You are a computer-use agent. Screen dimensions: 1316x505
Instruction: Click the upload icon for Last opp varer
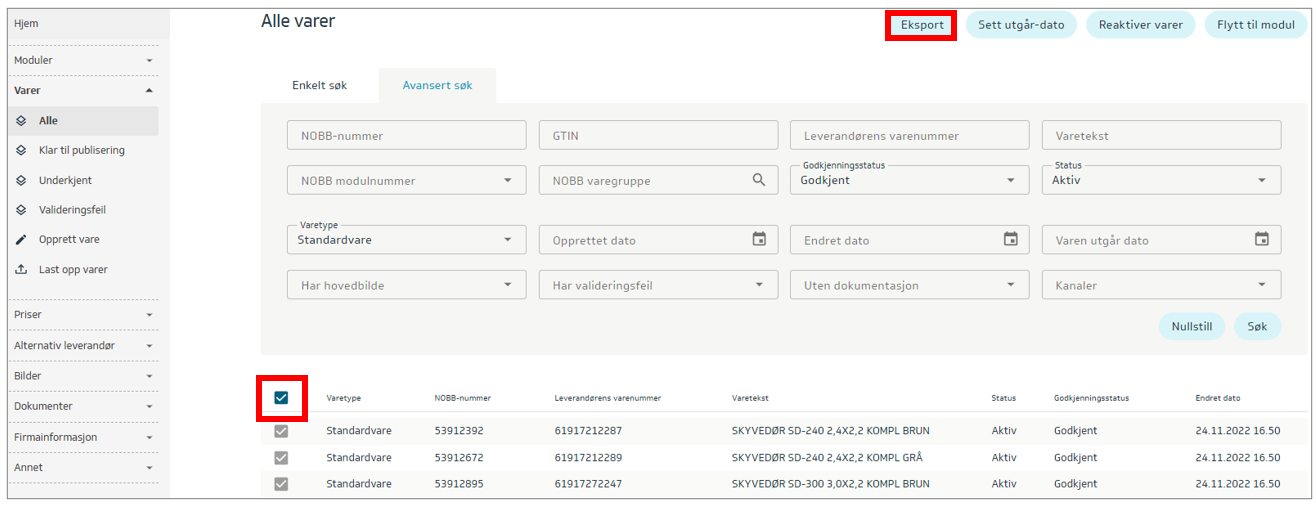tap(21, 270)
